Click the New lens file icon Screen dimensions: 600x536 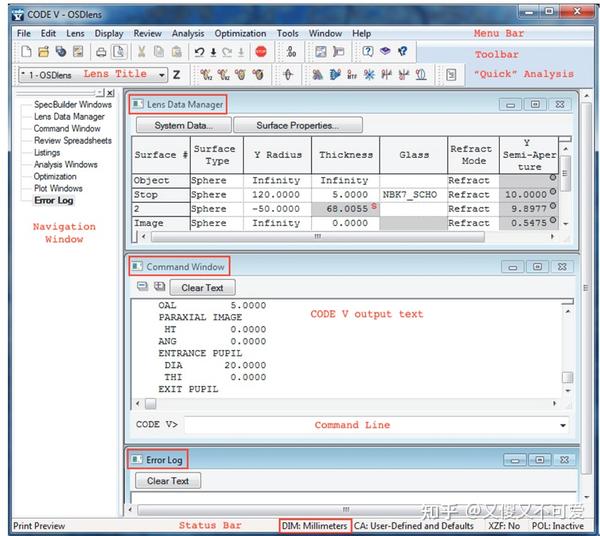[26, 51]
